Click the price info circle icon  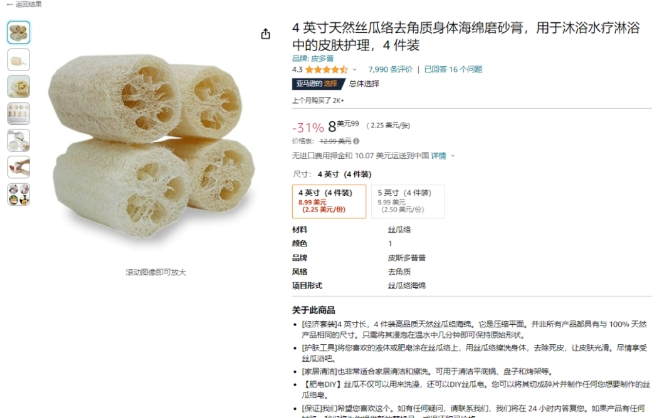356,141
